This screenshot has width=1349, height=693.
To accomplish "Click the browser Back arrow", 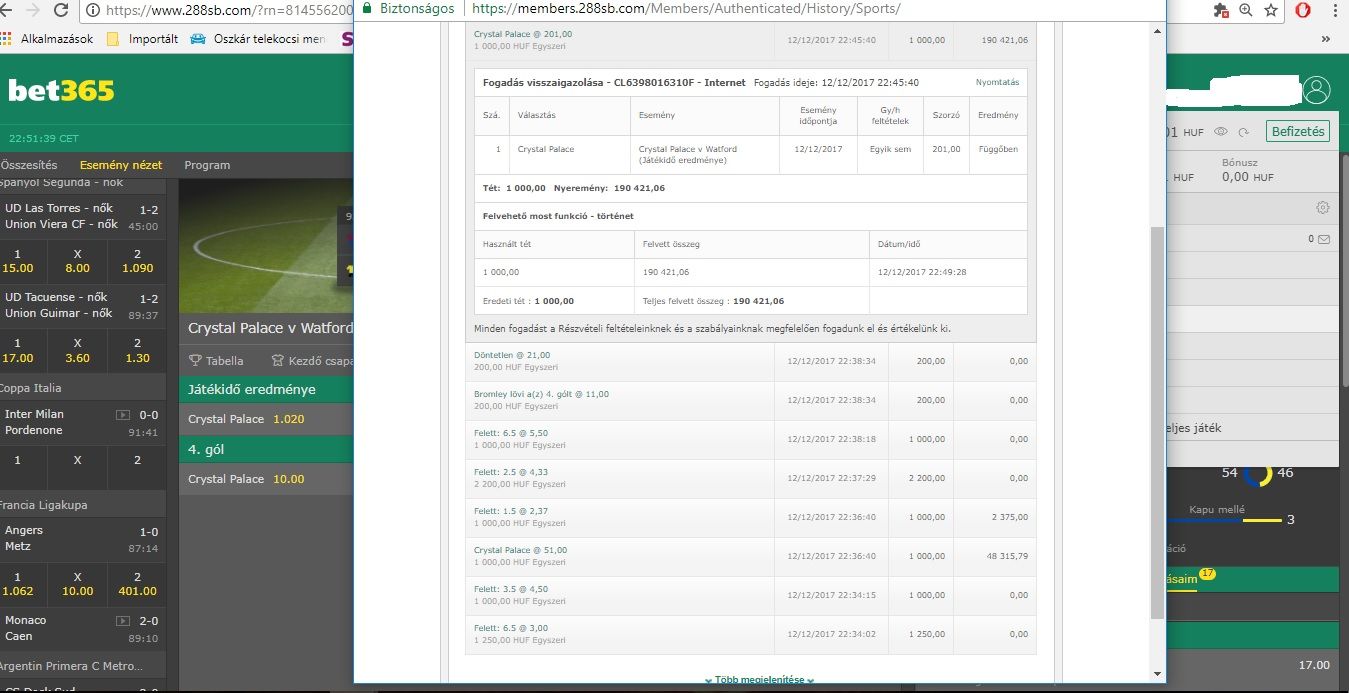I will pyautogui.click(x=7, y=11).
